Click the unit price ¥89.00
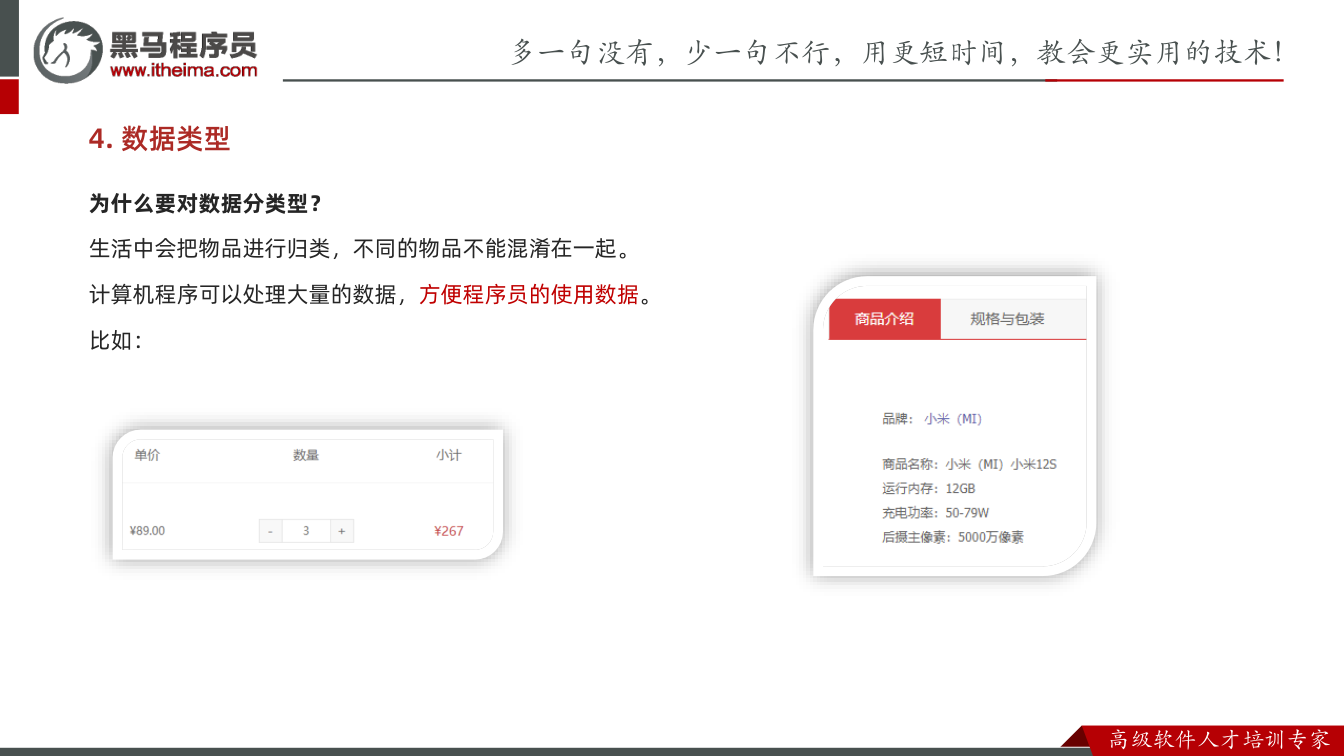This screenshot has width=1344, height=756. pos(148,531)
